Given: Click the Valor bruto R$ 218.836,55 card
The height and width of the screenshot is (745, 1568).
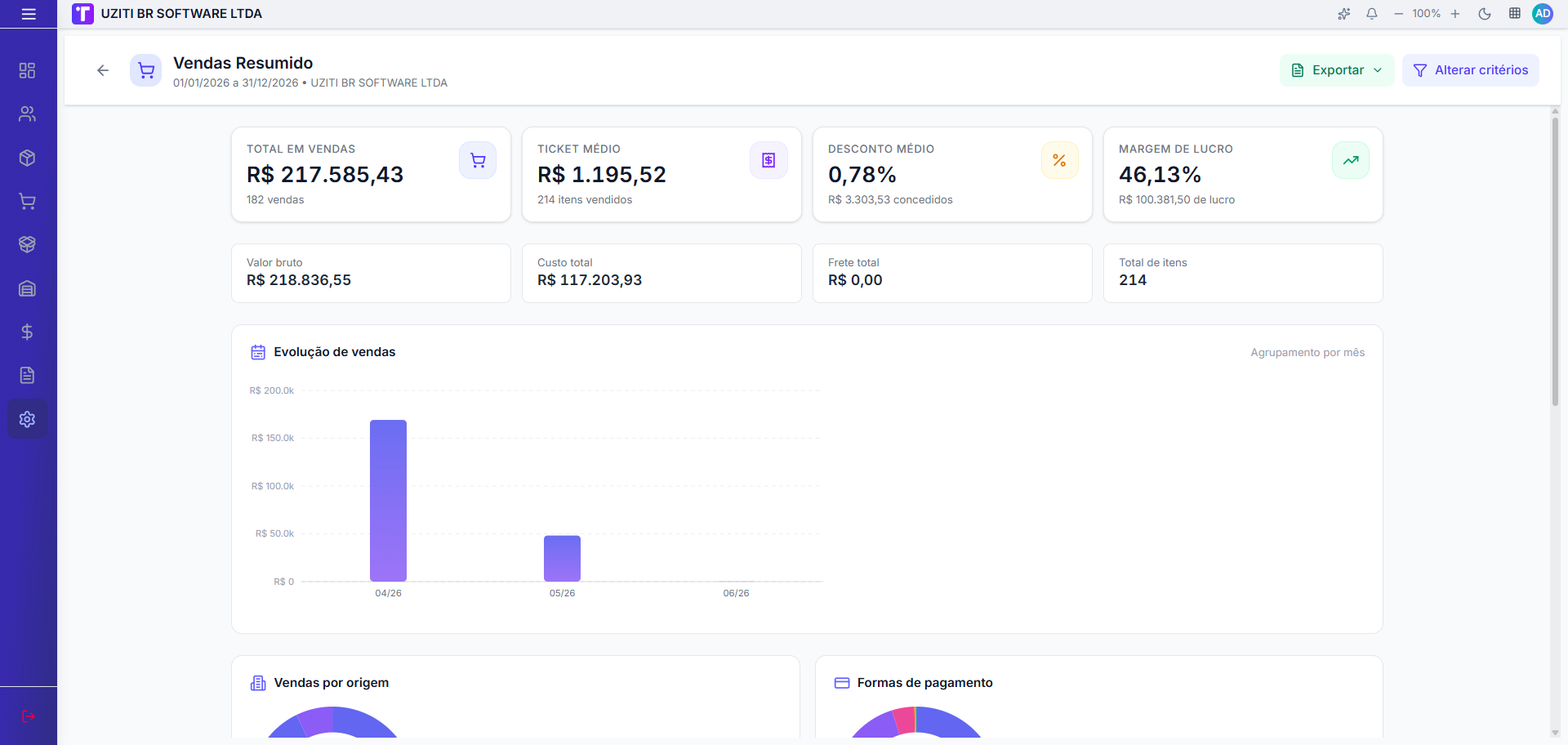Looking at the screenshot, I should [371, 273].
